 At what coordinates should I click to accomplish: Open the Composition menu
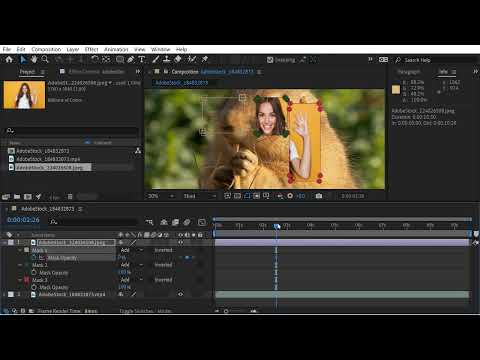point(46,49)
